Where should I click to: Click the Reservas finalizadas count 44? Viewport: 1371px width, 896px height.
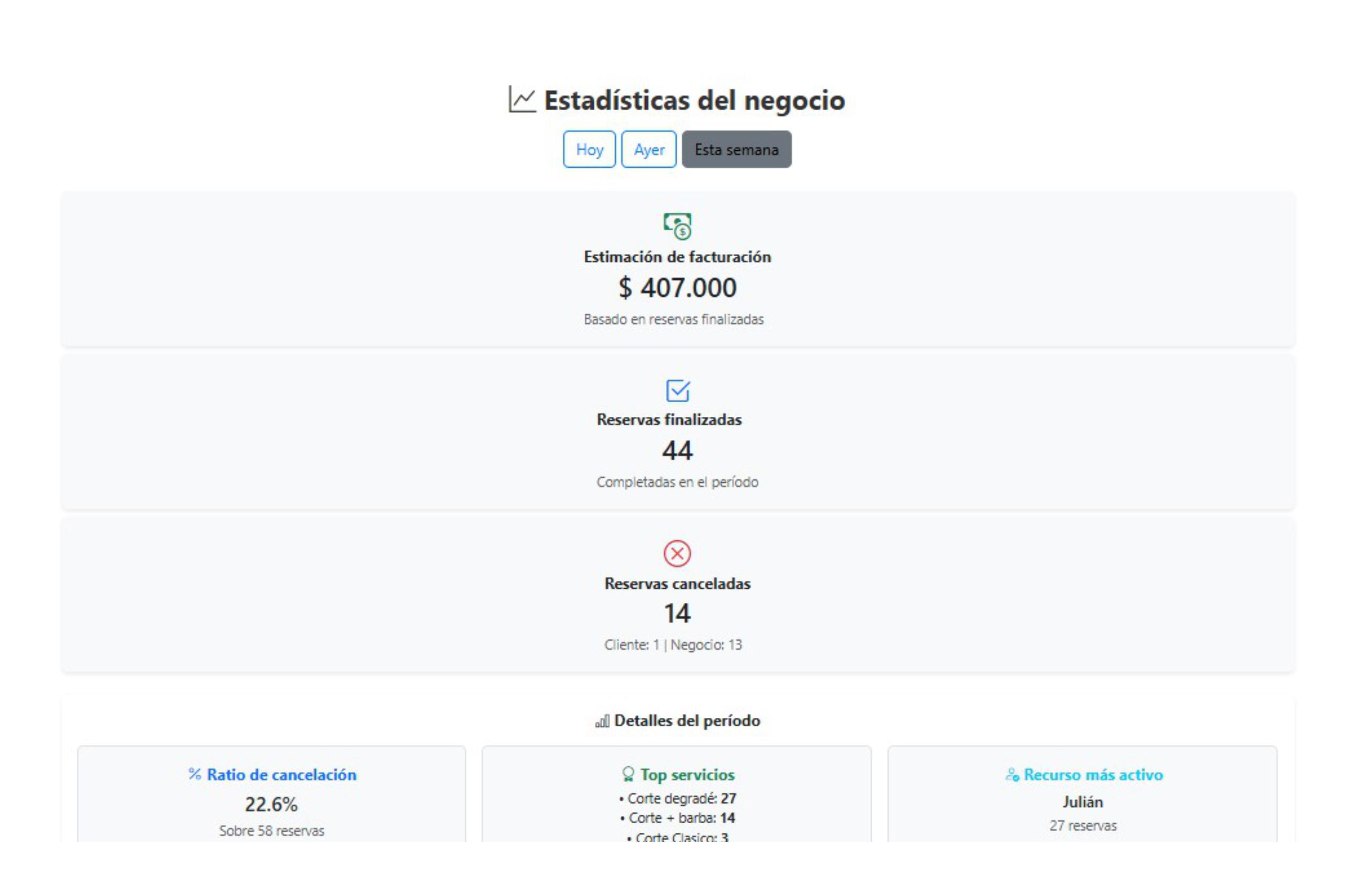coord(678,450)
